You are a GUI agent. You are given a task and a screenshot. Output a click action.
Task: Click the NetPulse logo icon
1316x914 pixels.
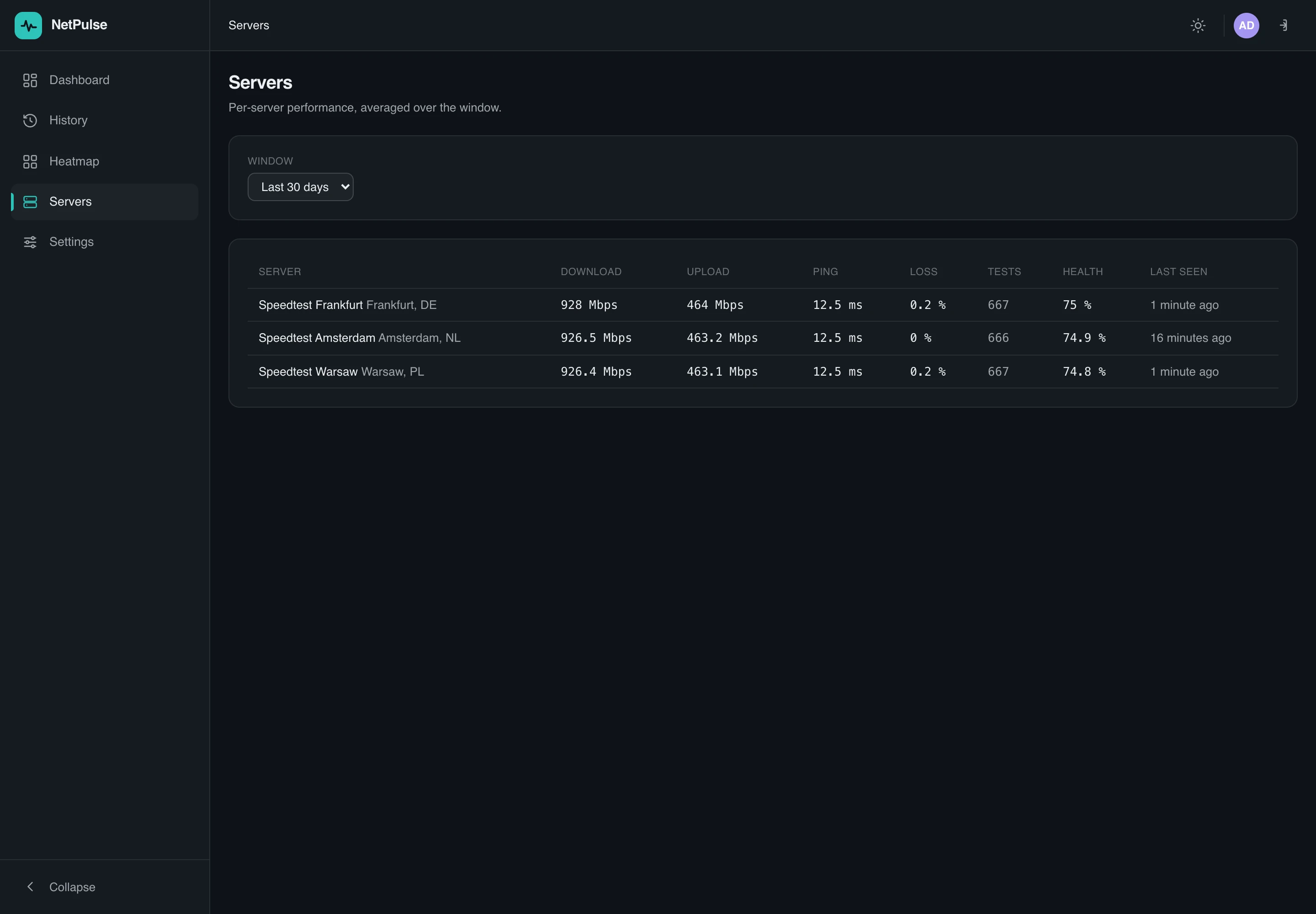click(28, 25)
